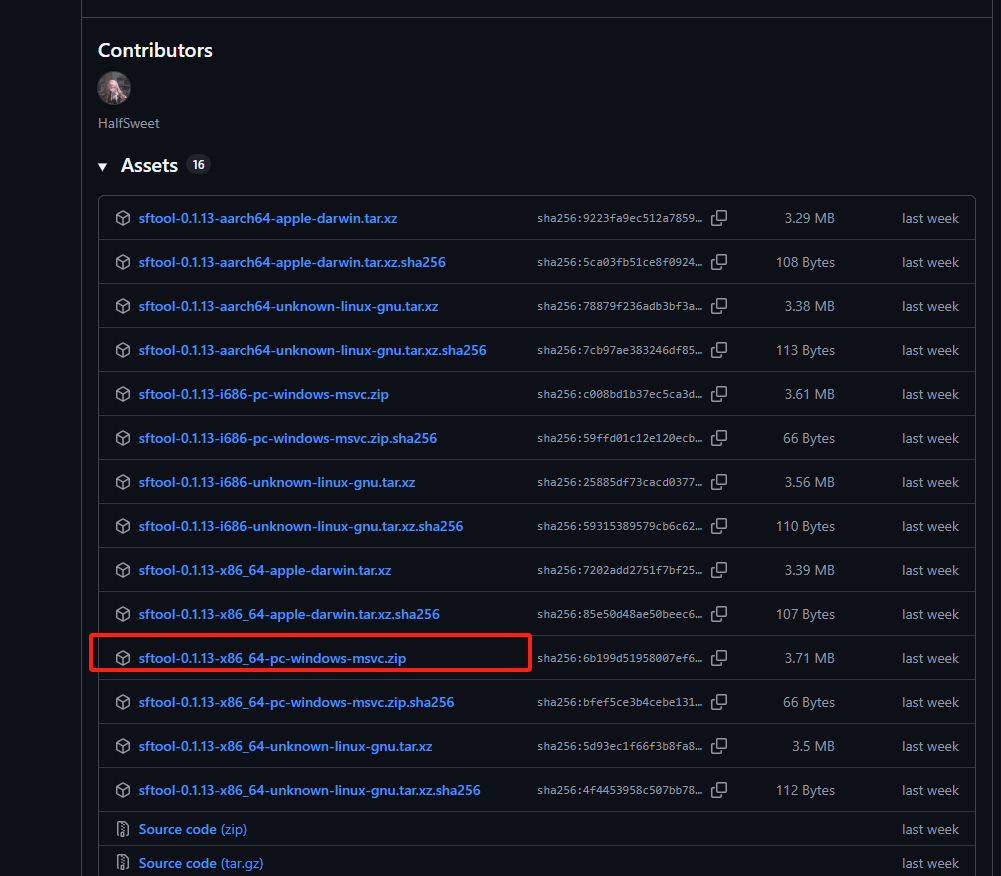Copy sha256 hash for i686-pc-windows-msvc.zip
Image resolution: width=1001 pixels, height=876 pixels.
719,394
